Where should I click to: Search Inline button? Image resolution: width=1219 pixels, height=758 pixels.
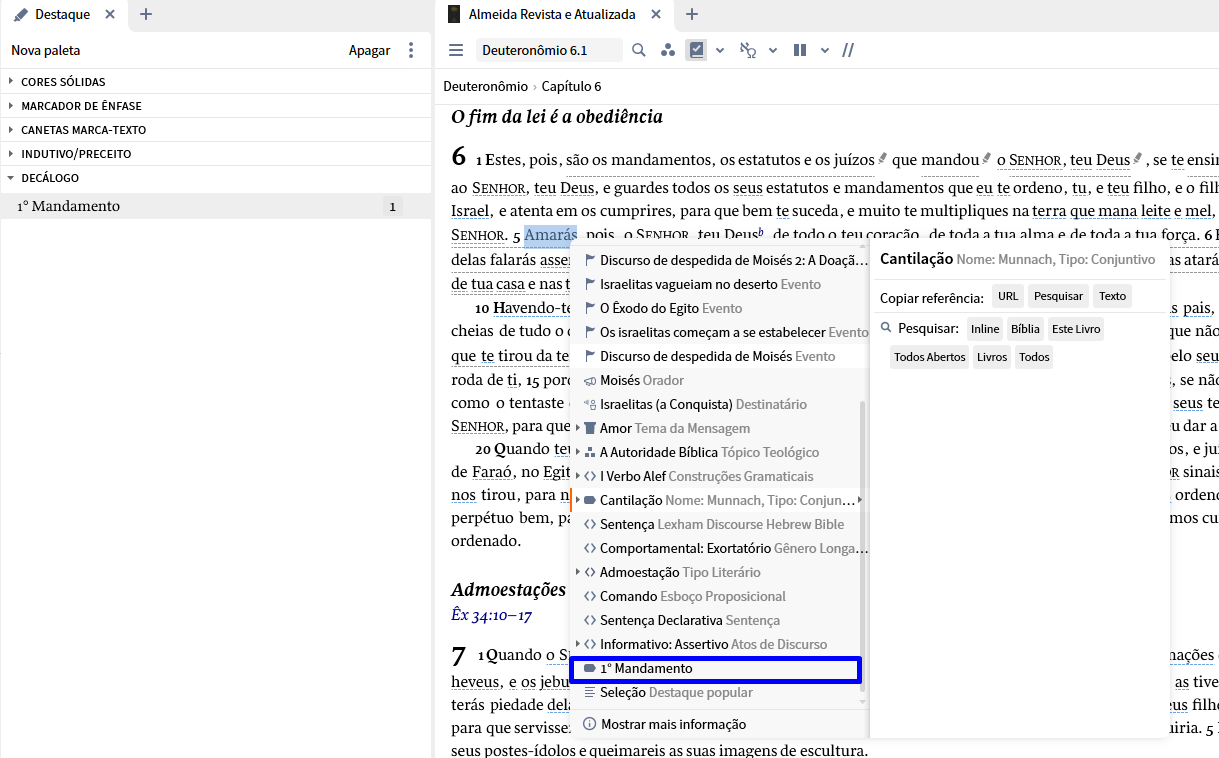985,329
